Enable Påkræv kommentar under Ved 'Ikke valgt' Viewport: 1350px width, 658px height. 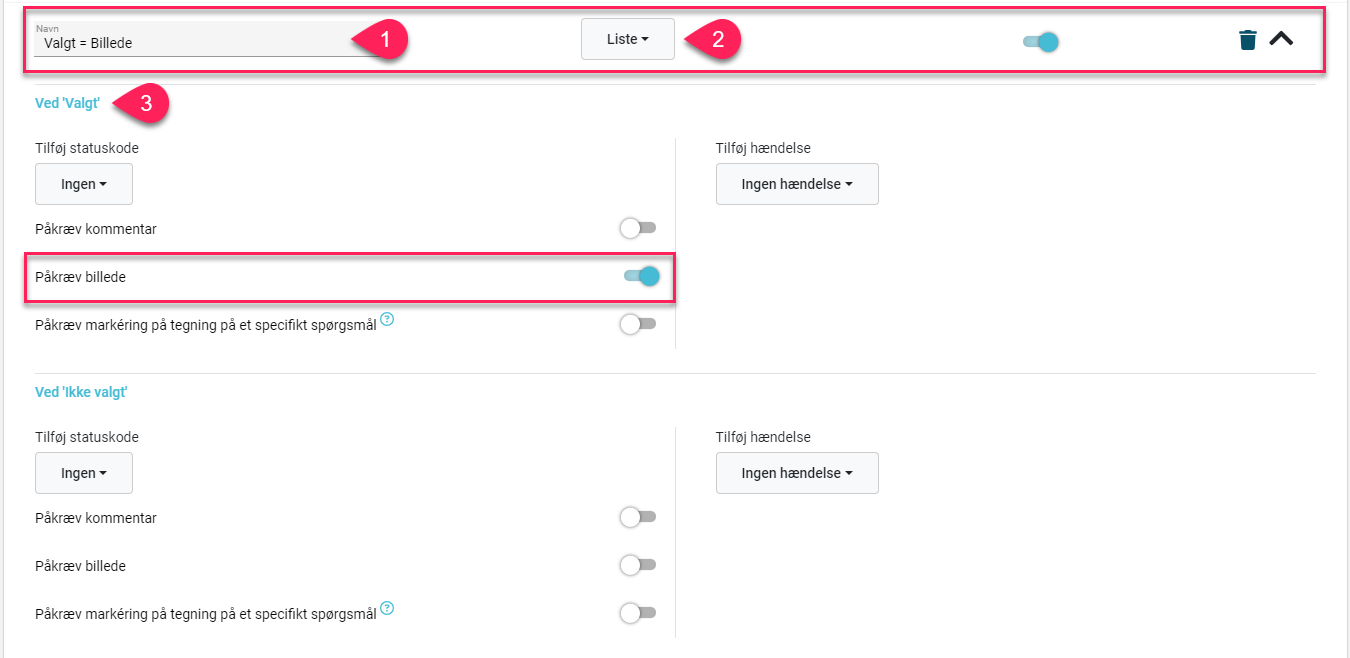(x=638, y=517)
